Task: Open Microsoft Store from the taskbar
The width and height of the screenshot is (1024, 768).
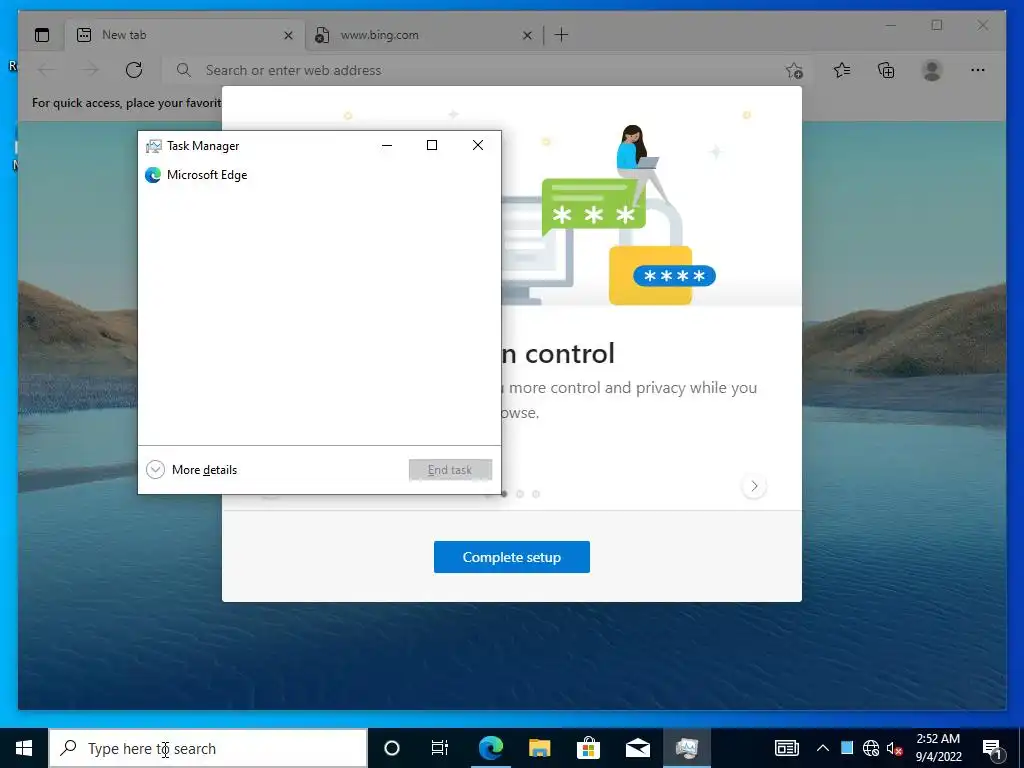Action: pyautogui.click(x=588, y=748)
